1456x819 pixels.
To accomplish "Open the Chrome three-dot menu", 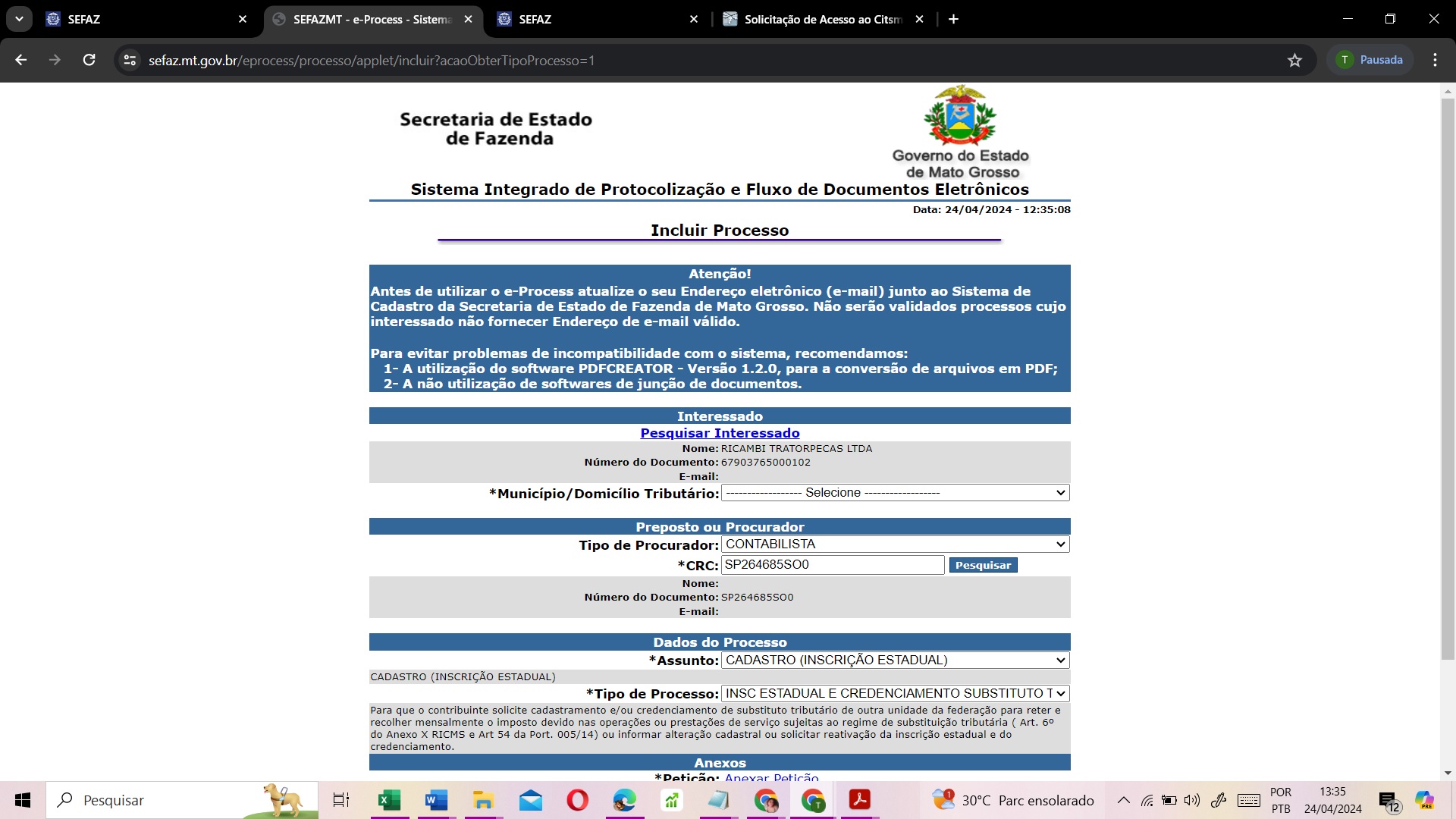I will coord(1435,60).
